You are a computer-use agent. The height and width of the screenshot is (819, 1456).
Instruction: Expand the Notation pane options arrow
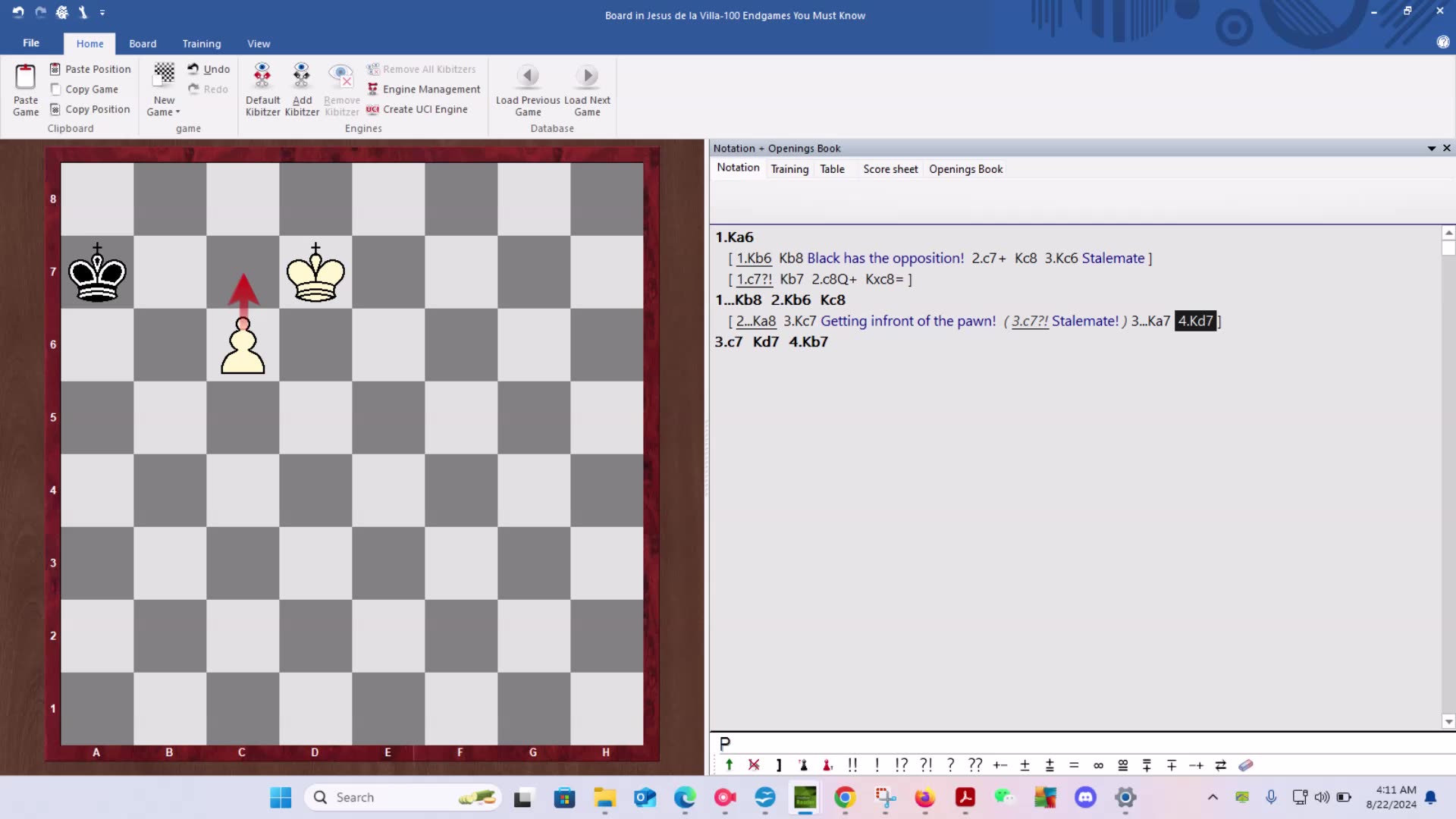coord(1432,149)
